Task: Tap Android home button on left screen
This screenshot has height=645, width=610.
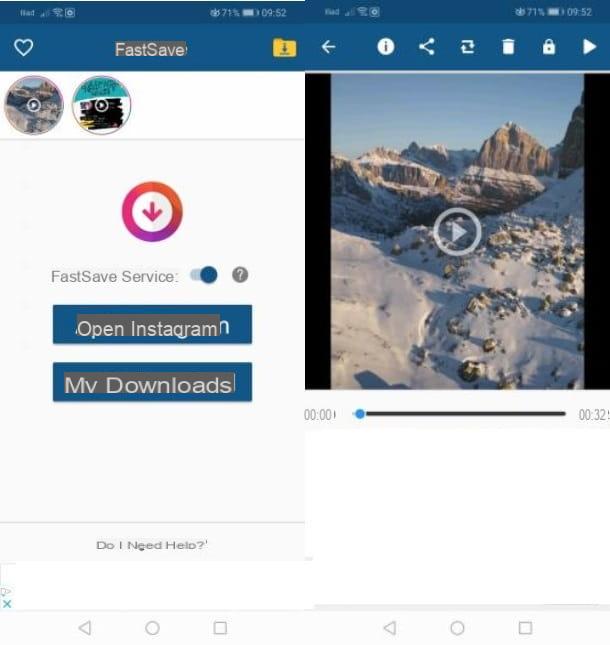Action: click(x=152, y=628)
